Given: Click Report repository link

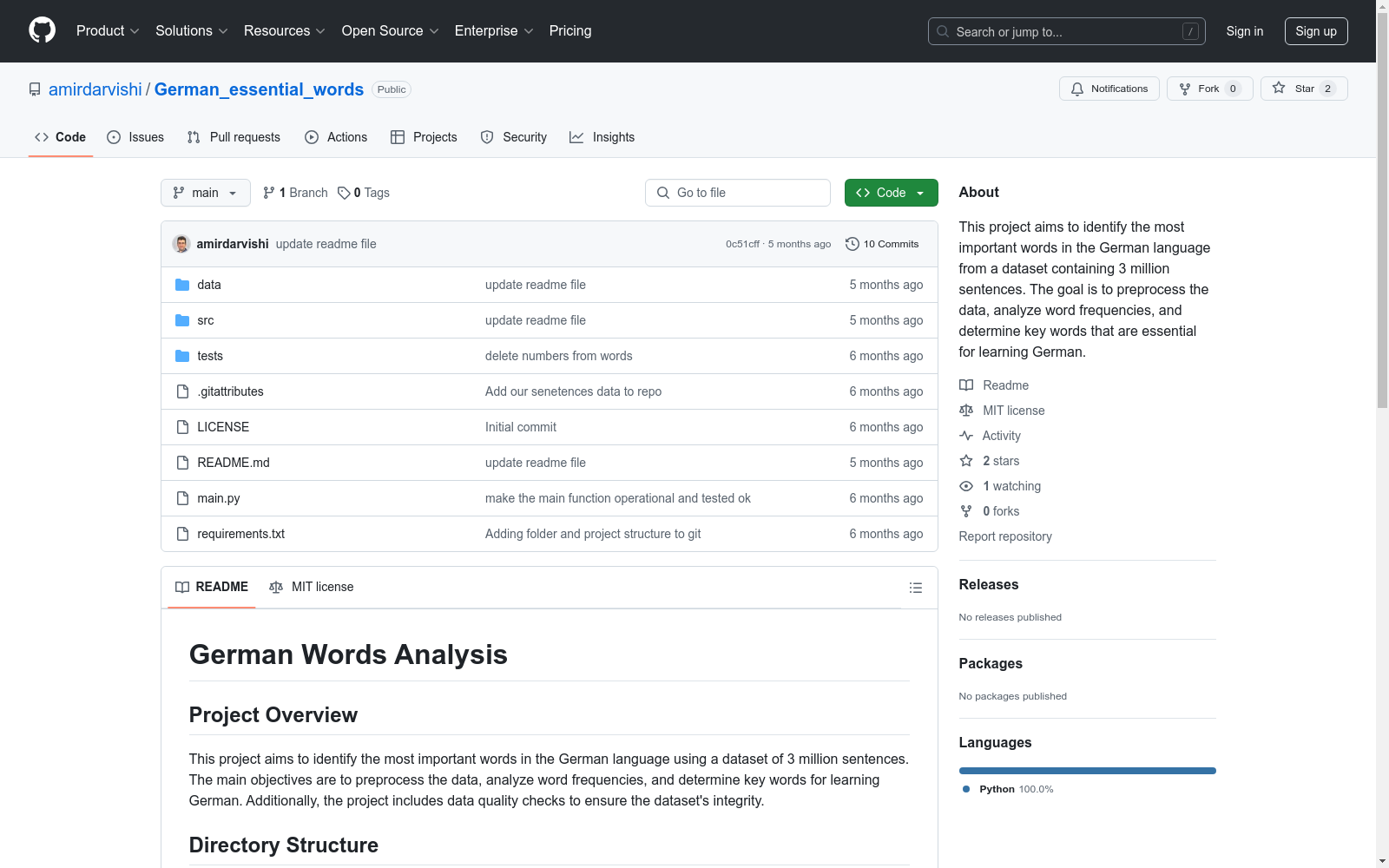Looking at the screenshot, I should (x=1005, y=536).
